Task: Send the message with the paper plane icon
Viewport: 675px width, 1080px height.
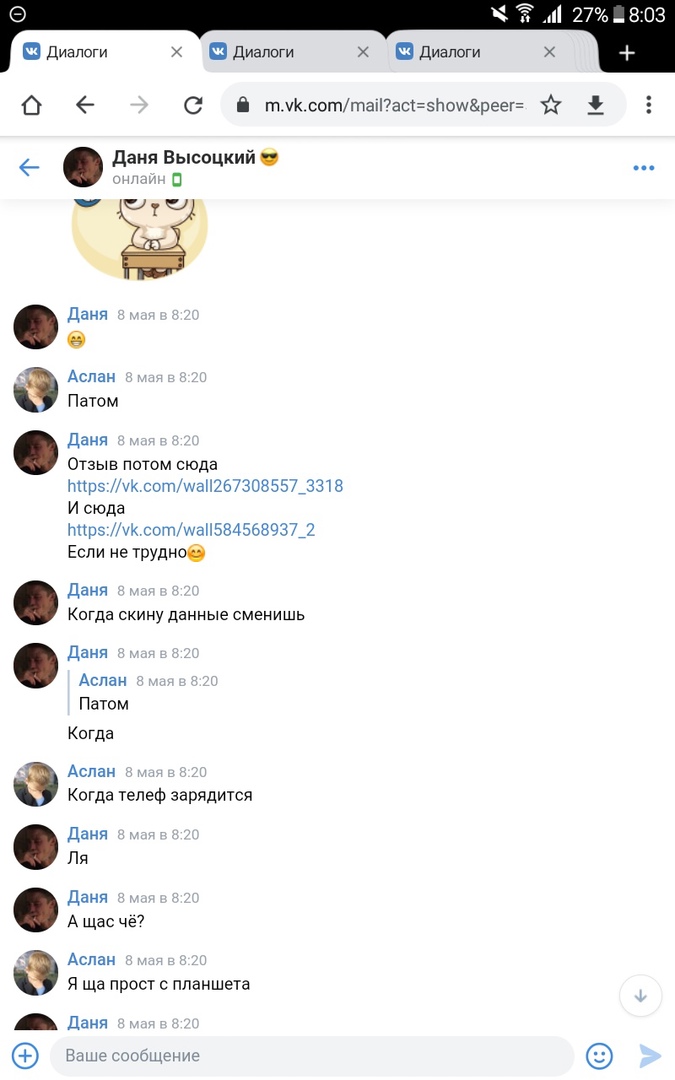Action: [x=650, y=1056]
